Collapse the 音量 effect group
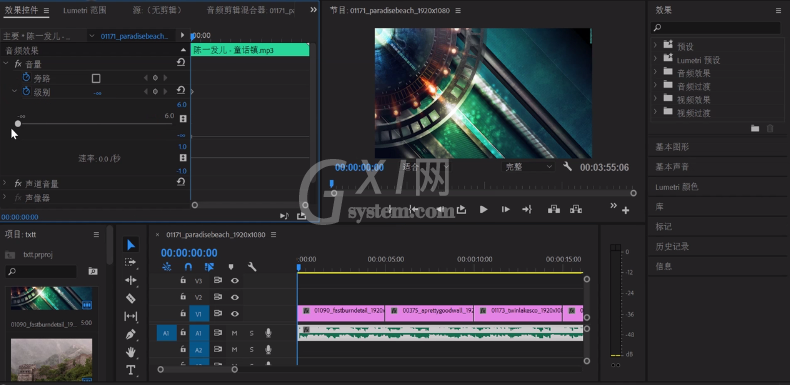 tap(6, 63)
